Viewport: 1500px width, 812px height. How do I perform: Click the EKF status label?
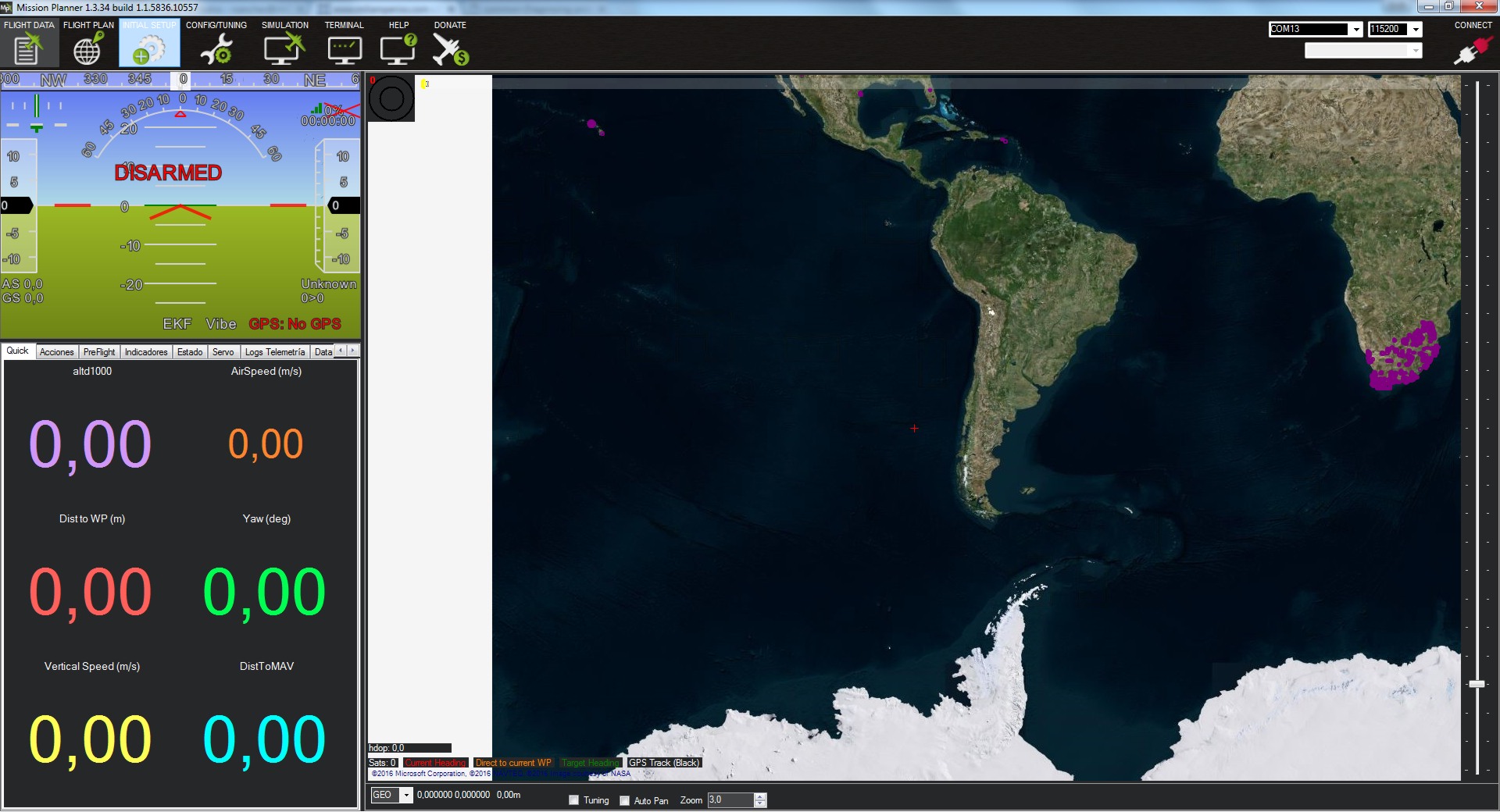pyautogui.click(x=177, y=324)
